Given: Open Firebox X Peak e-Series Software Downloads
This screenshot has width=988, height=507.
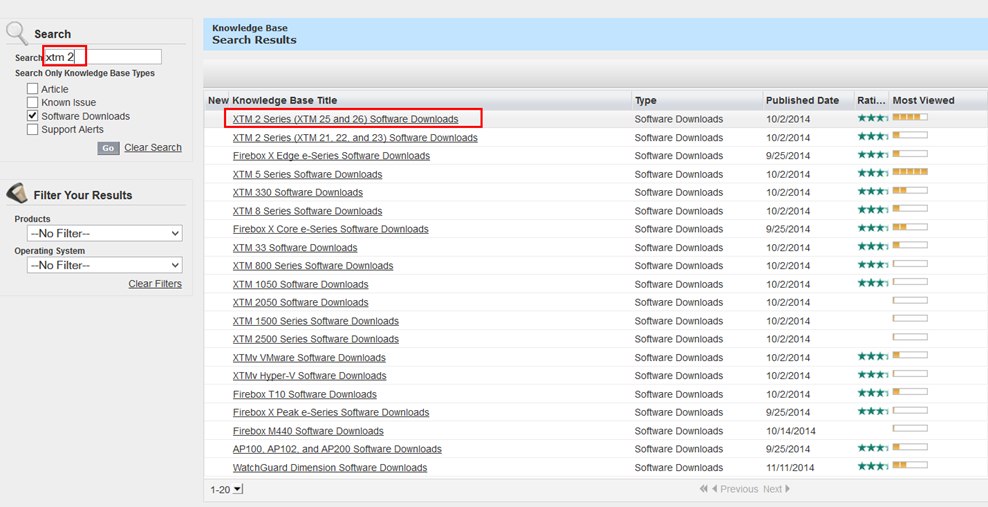Looking at the screenshot, I should click(331, 413).
